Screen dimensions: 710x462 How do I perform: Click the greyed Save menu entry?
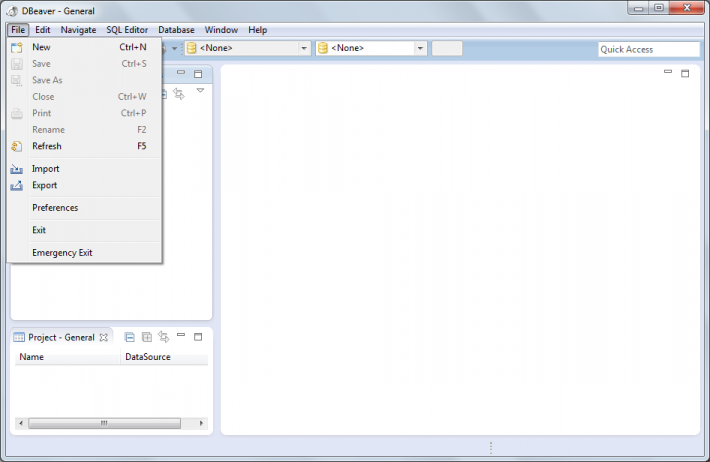coord(85,64)
